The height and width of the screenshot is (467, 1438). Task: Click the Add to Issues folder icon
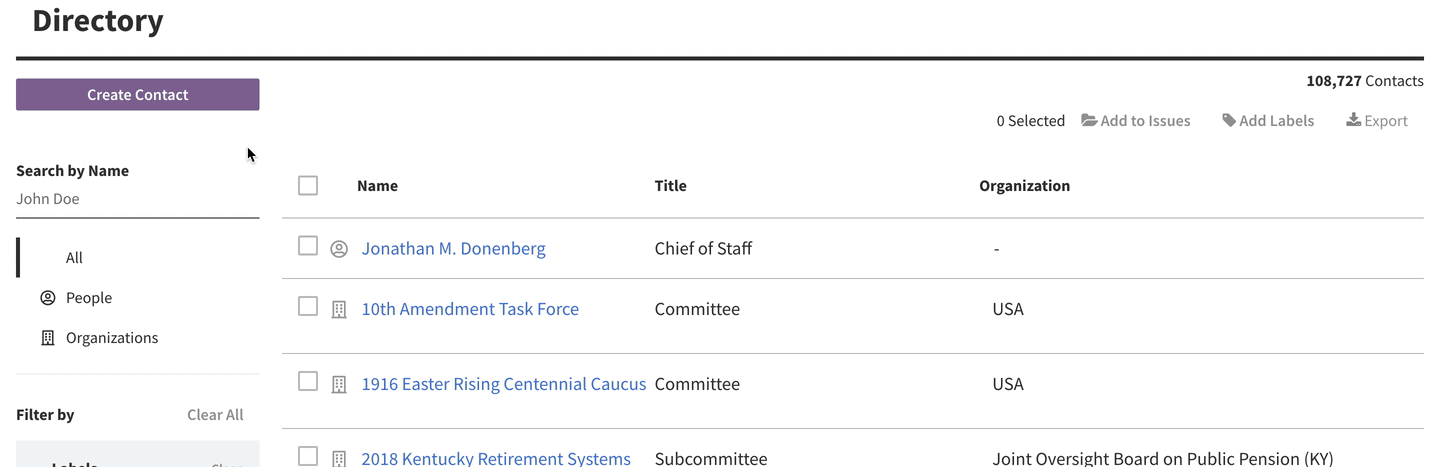point(1089,120)
